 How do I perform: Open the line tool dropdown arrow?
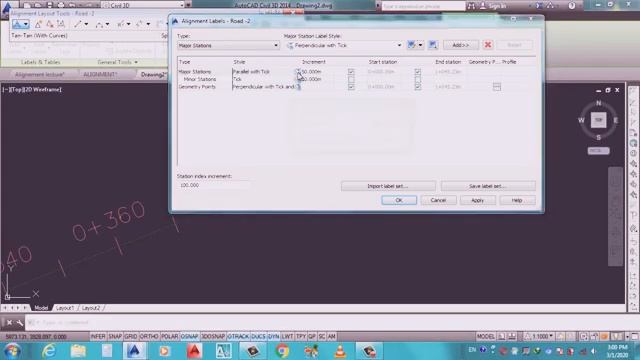click(x=86, y=24)
